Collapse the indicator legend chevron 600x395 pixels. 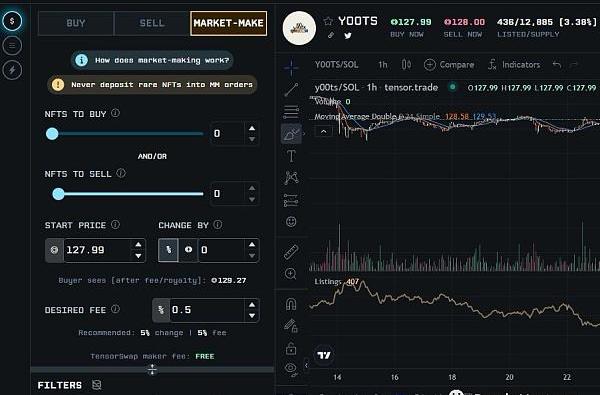tap(323, 132)
